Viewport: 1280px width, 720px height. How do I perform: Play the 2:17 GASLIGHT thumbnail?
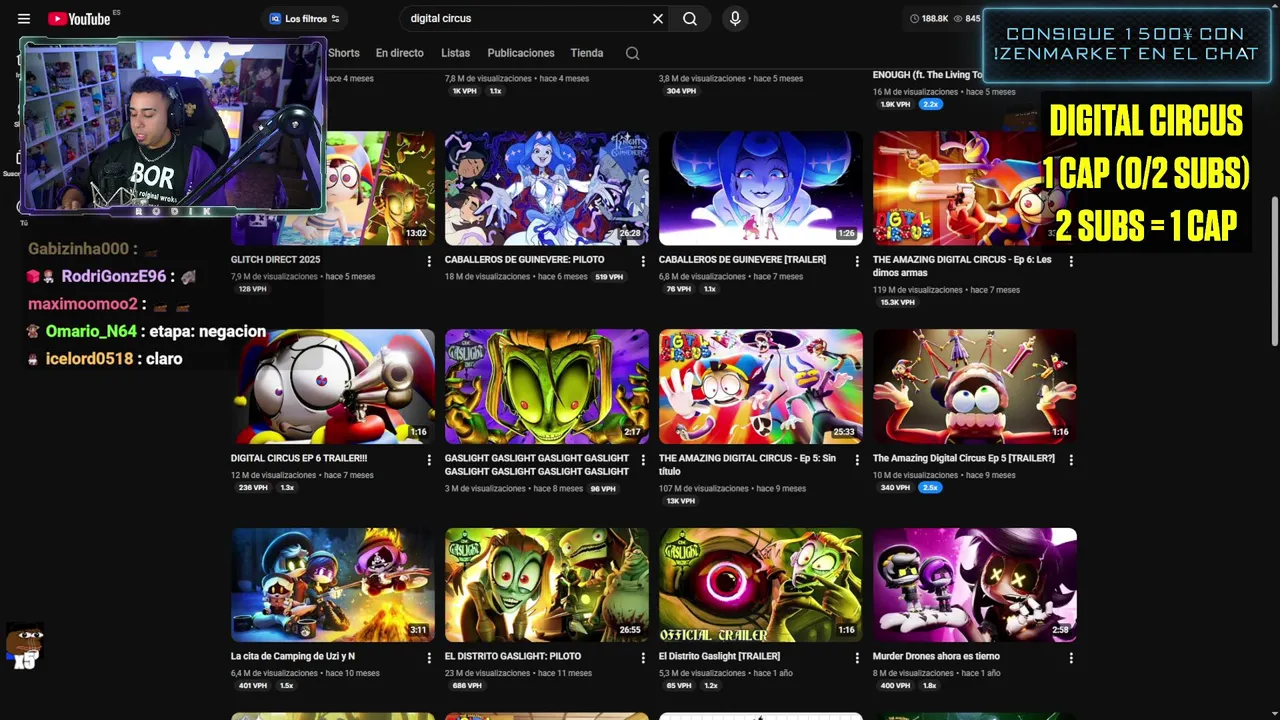click(547, 386)
